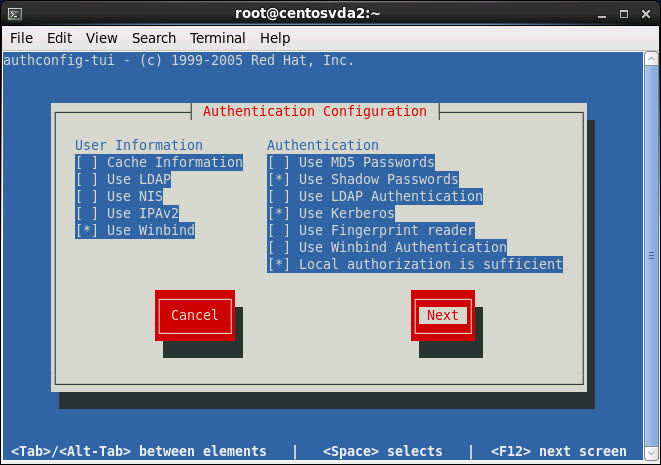
Task: Click the Next button
Action: [443, 315]
